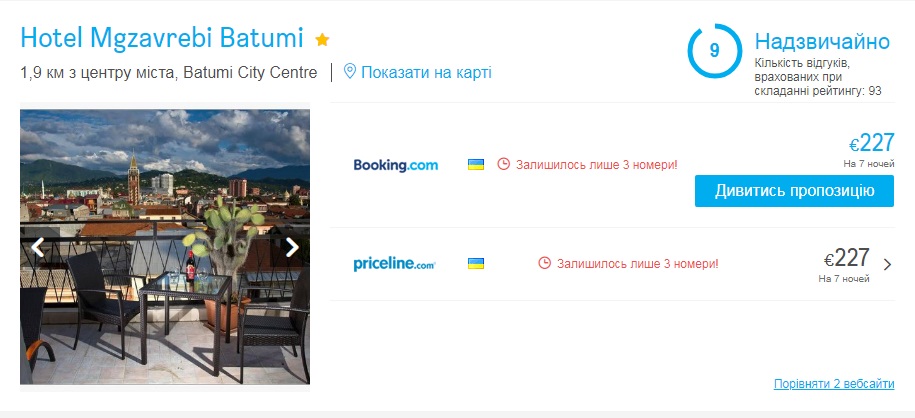
Task: Click the priceline.com logo
Action: (394, 264)
